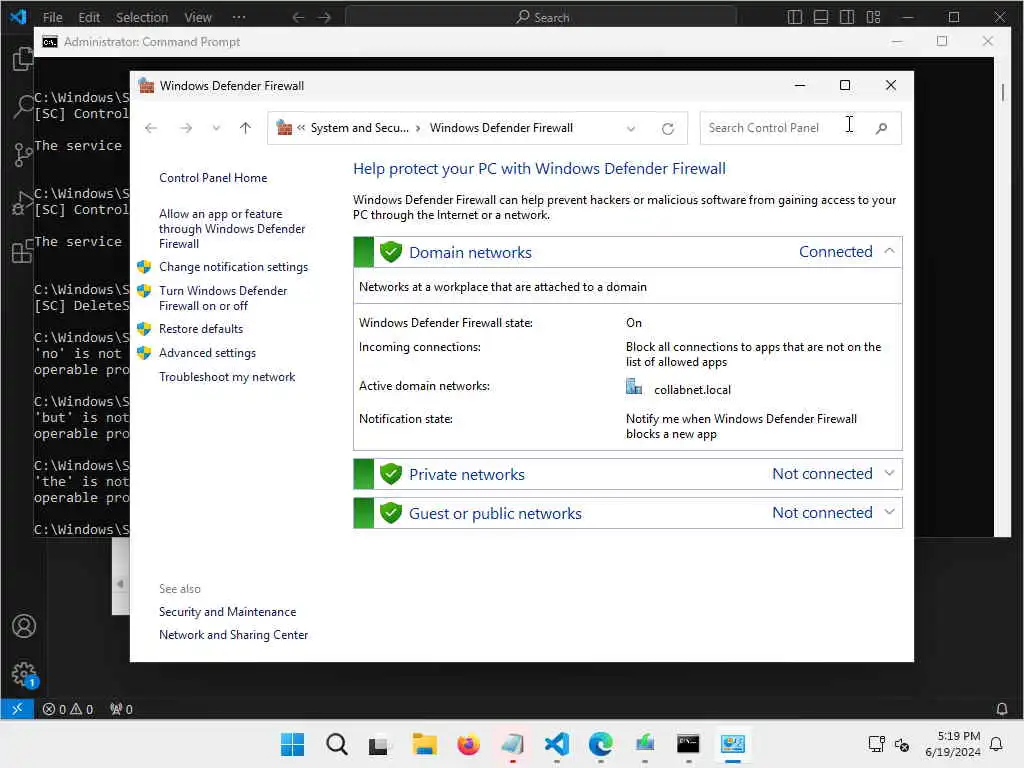Open VS Code Explorer icon in activity bar

click(x=23, y=60)
